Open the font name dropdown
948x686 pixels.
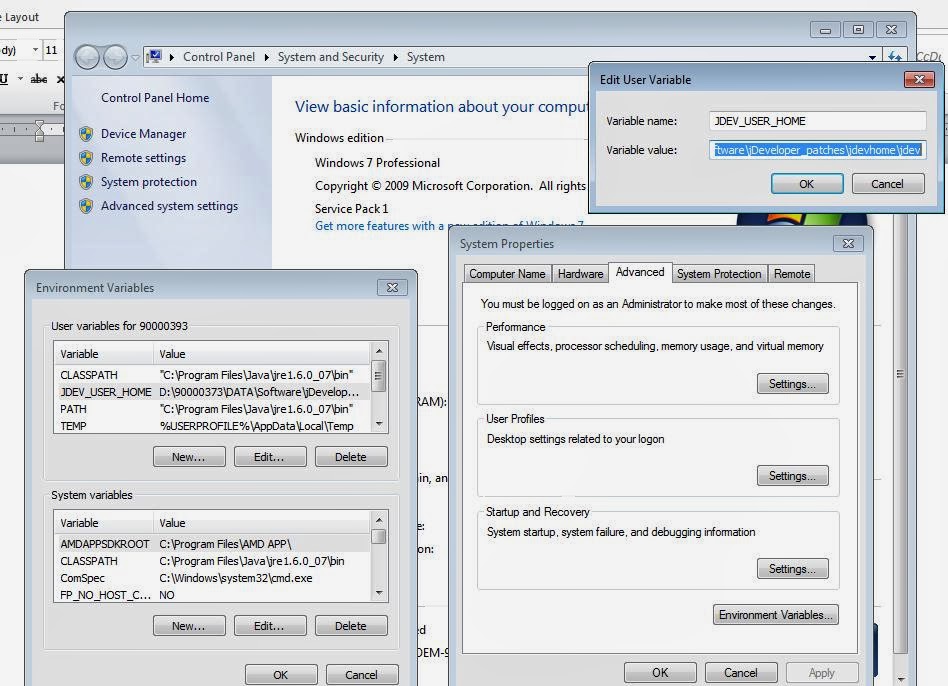[36, 50]
